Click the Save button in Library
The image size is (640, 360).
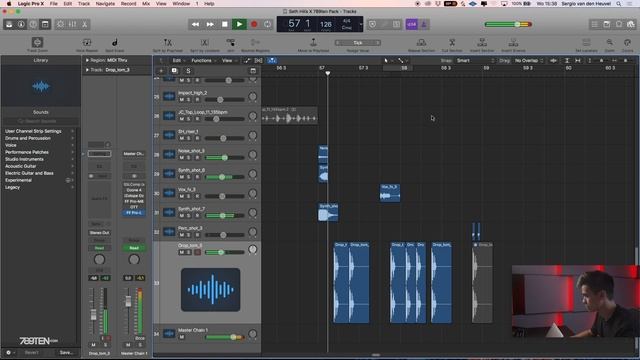point(66,352)
